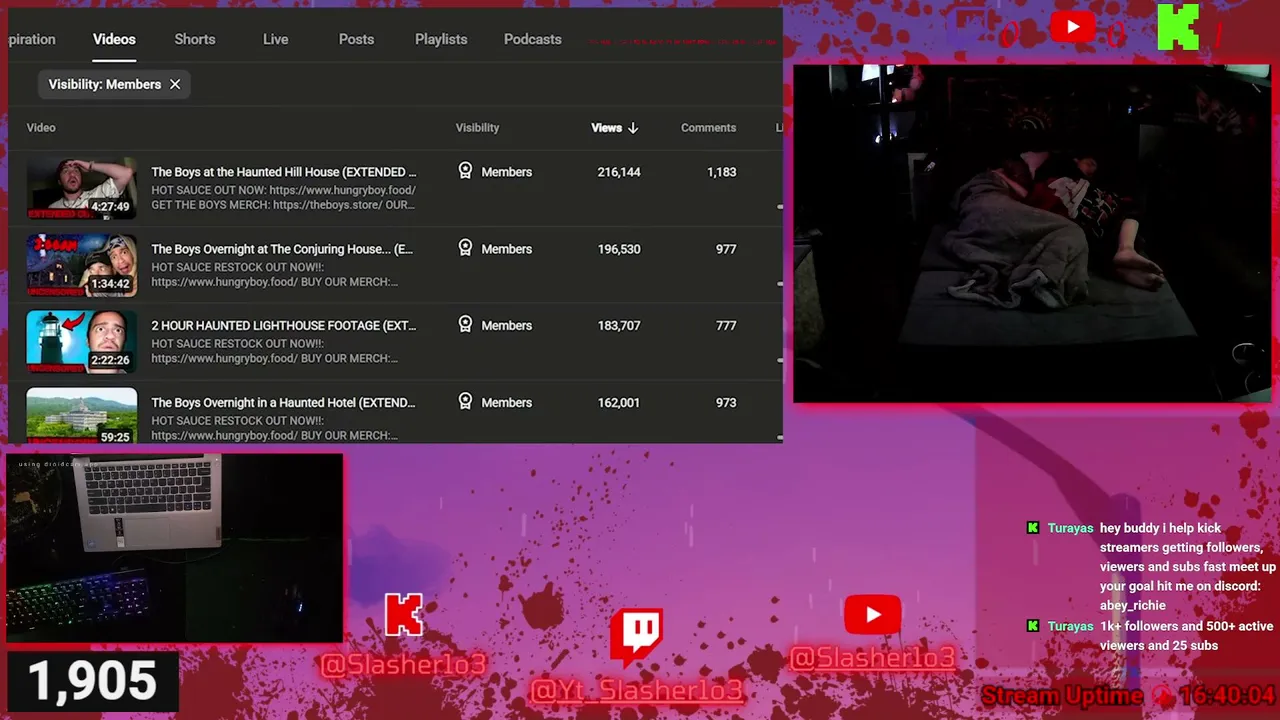Click the Visibility: Members filter chip label

105,85
